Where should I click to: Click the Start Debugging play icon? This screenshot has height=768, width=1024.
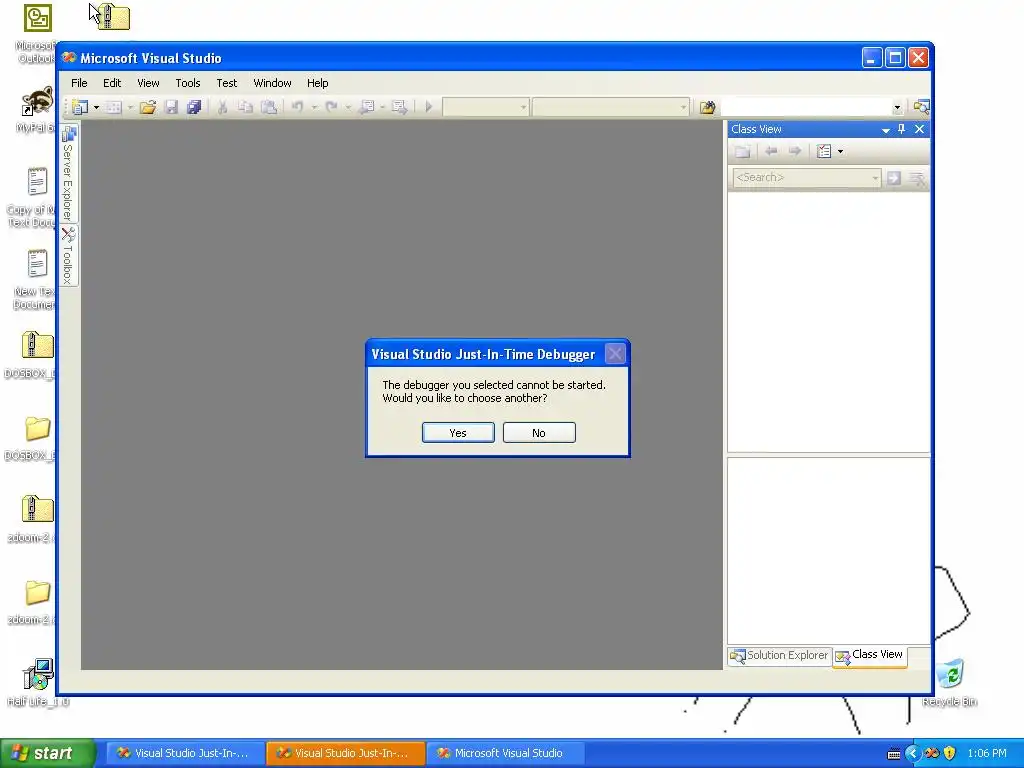pyautogui.click(x=428, y=107)
